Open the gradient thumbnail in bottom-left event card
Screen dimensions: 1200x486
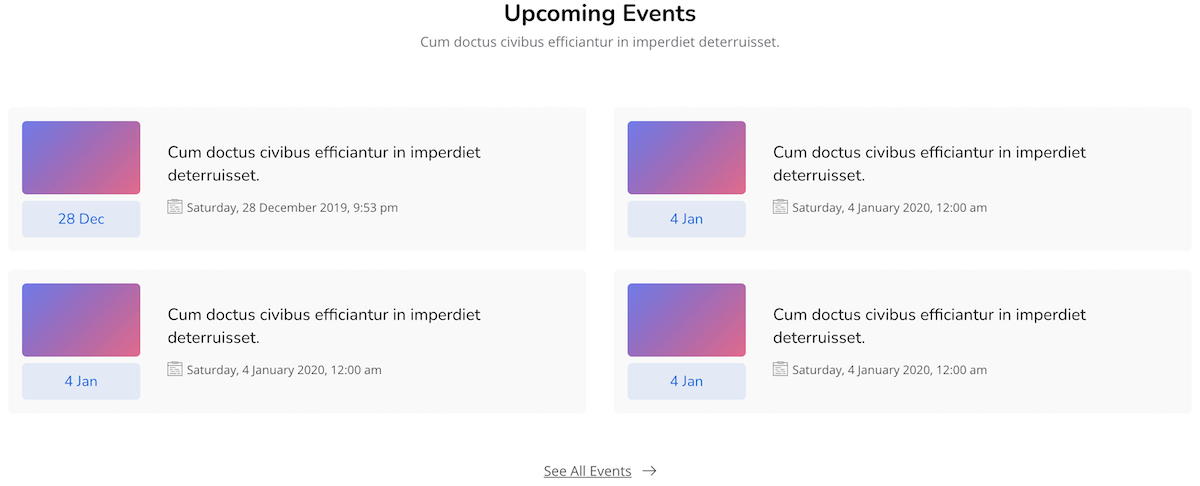[x=81, y=320]
